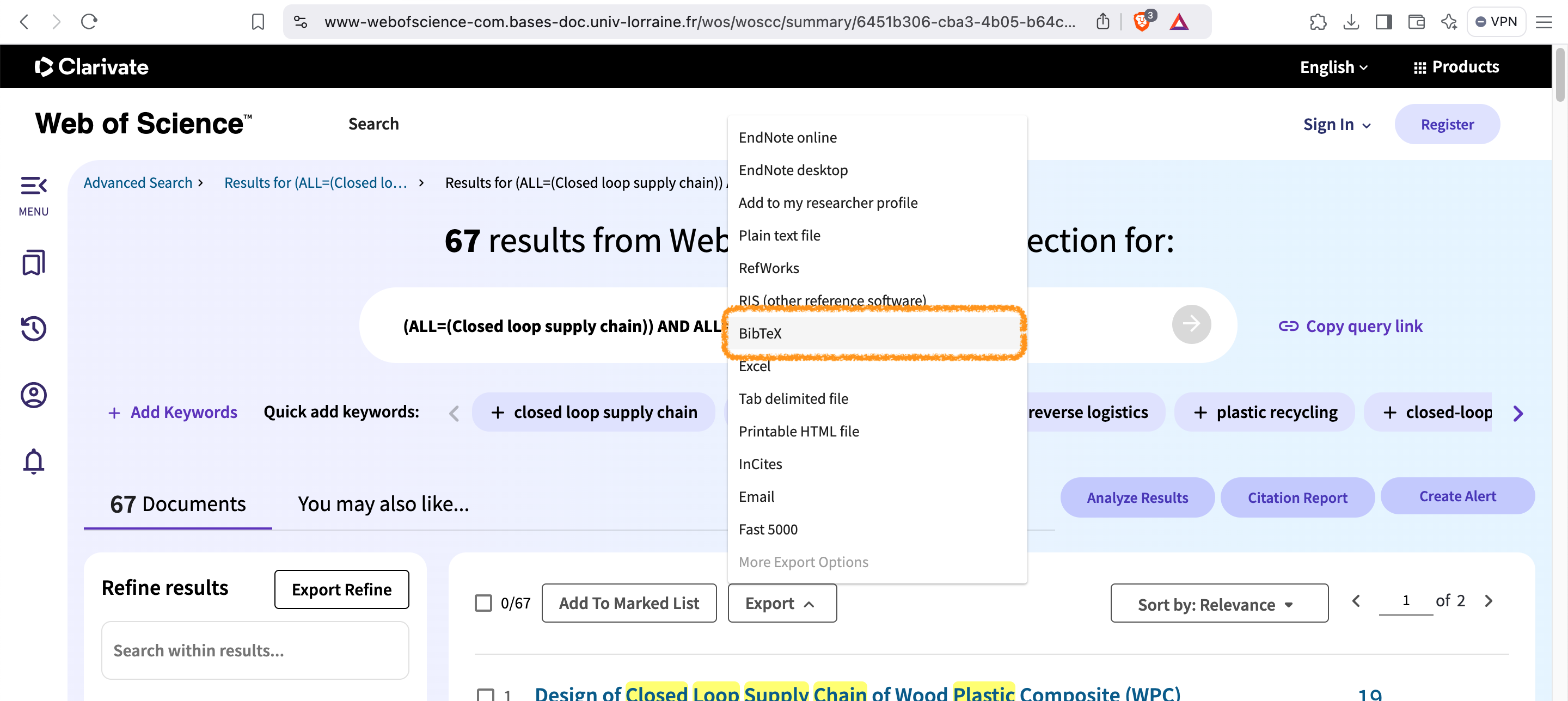
Task: Toggle the VPN button in browser toolbar
Action: pyautogui.click(x=1496, y=22)
